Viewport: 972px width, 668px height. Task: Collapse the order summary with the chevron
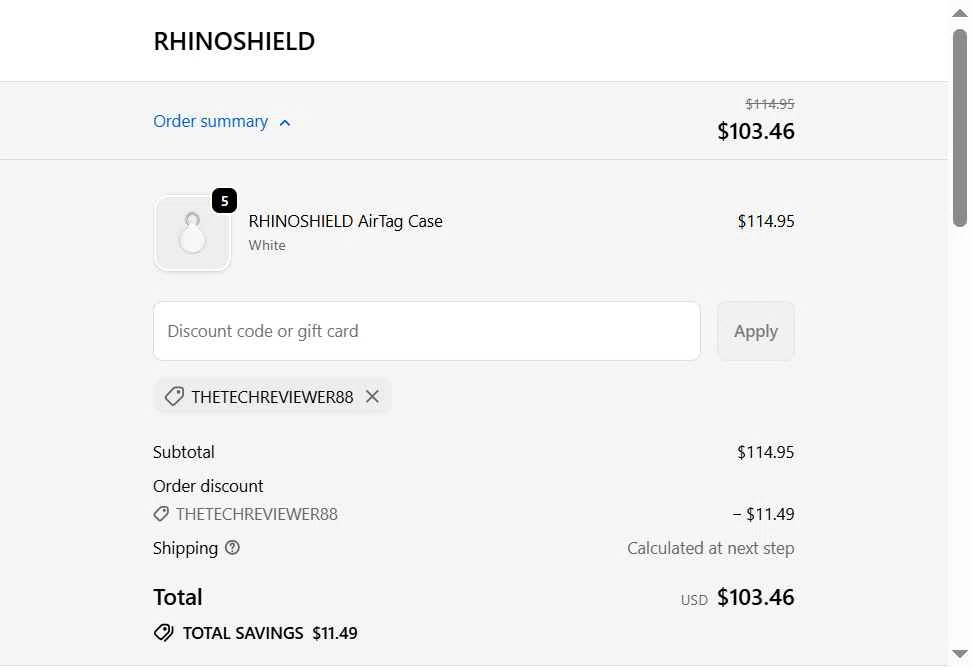click(285, 122)
